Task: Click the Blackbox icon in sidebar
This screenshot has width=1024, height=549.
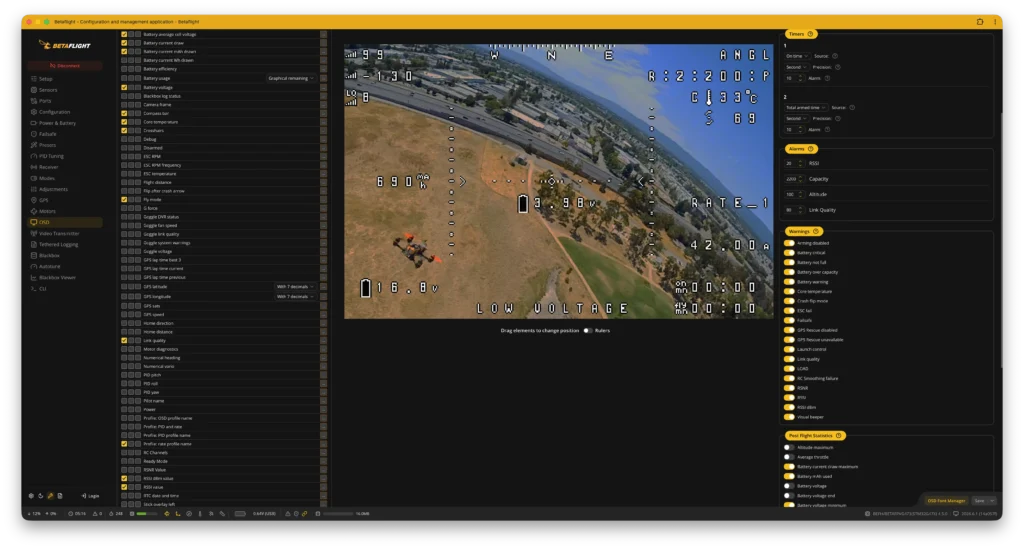Action: 34,255
